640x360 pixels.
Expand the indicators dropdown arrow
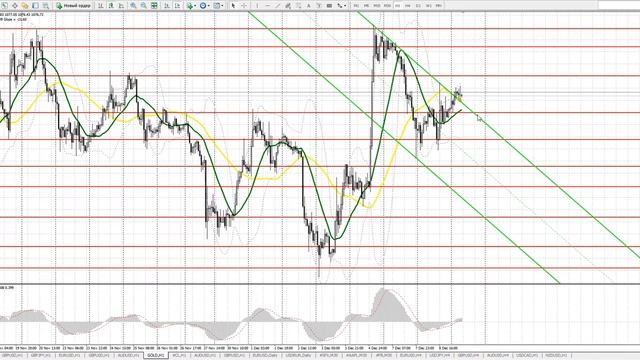pyautogui.click(x=196, y=6)
